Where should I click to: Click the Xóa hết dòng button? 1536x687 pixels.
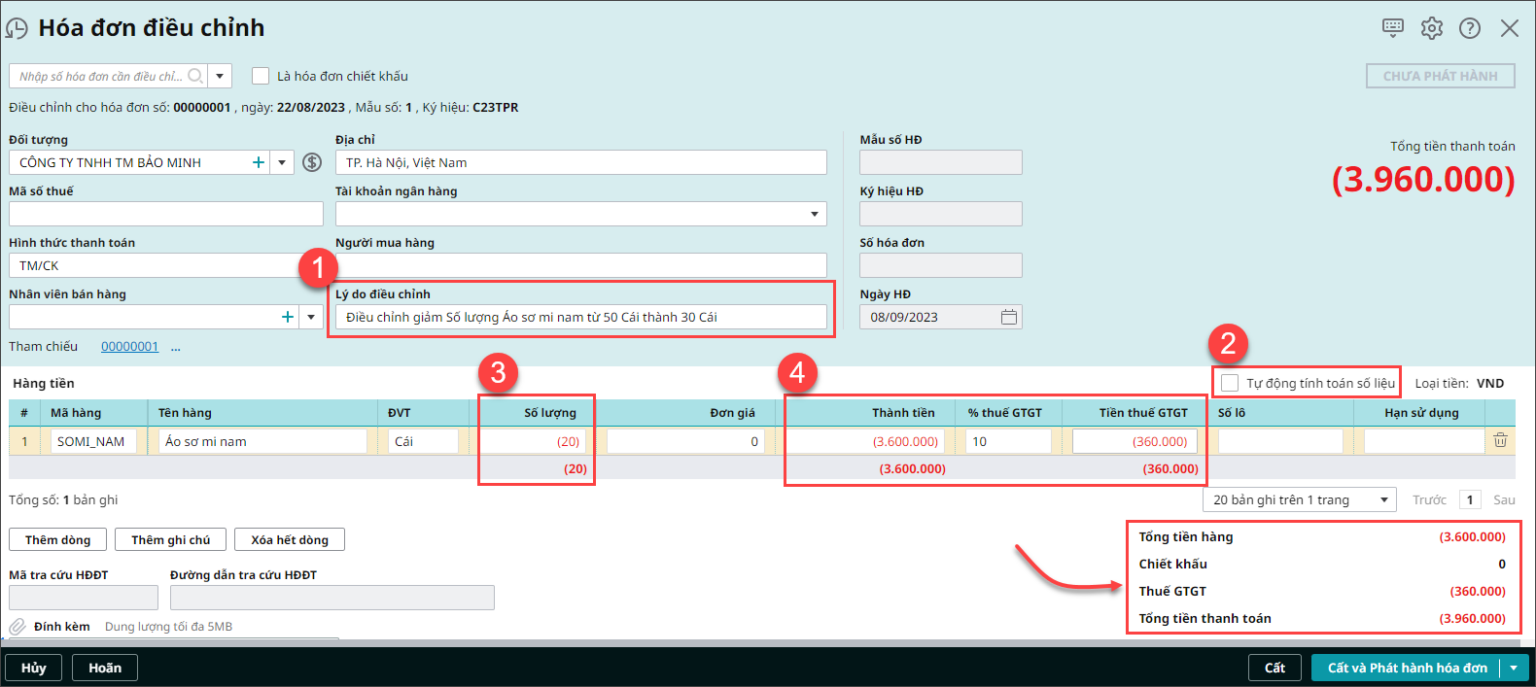[290, 540]
